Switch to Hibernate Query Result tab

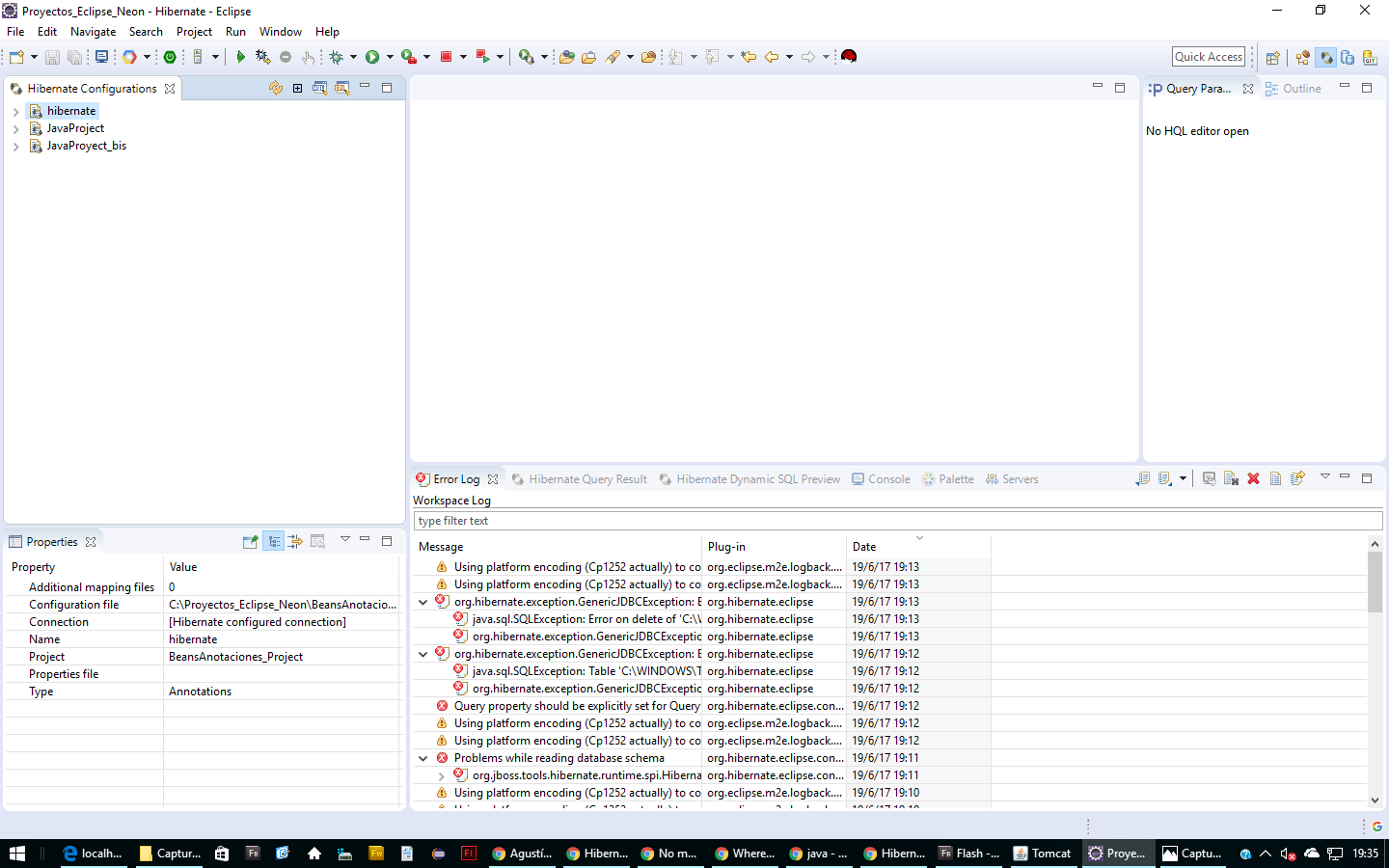(579, 479)
